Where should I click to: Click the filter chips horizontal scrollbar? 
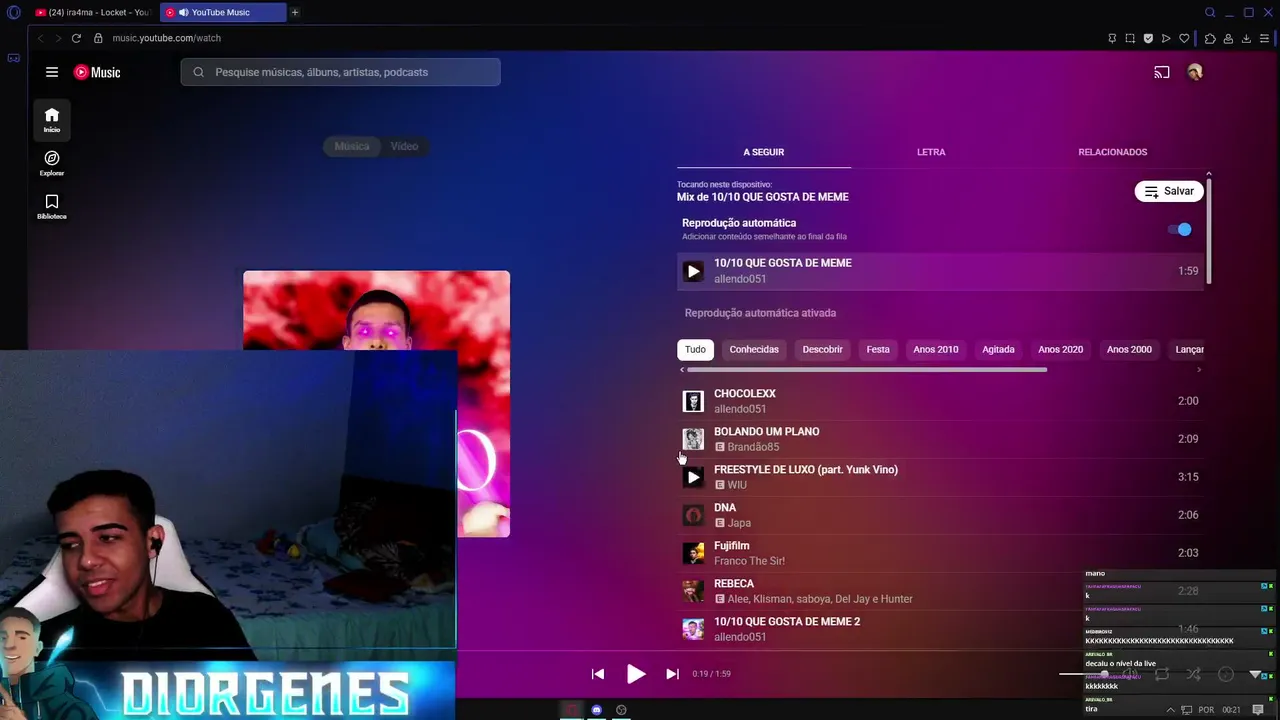tap(867, 370)
